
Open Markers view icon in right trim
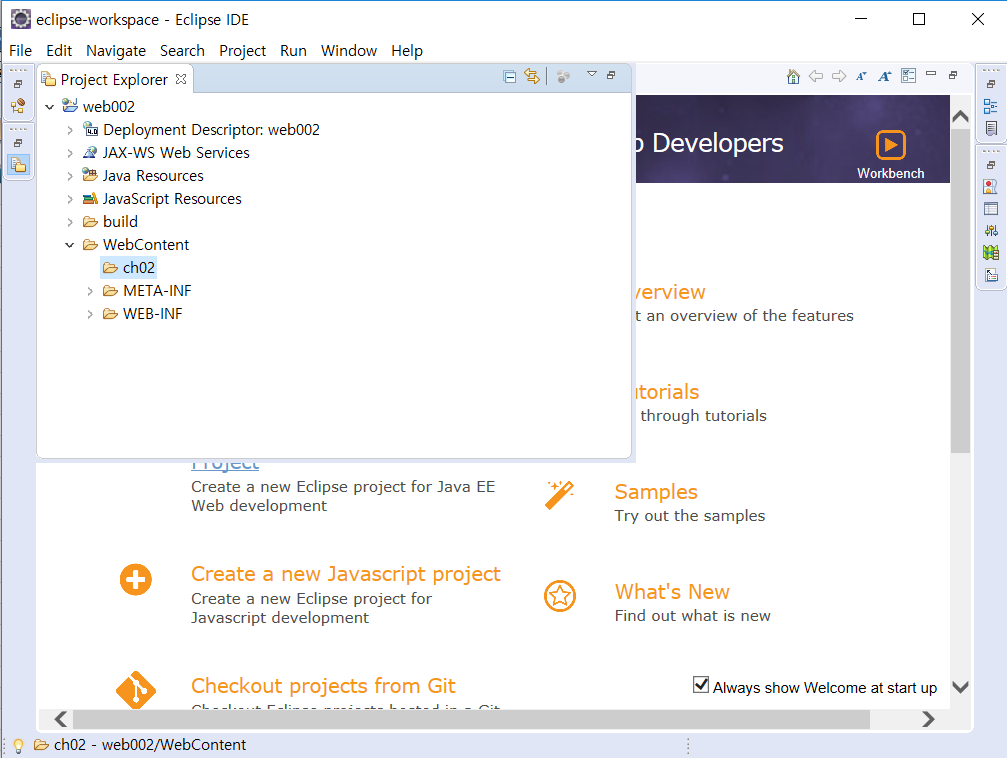[x=991, y=187]
